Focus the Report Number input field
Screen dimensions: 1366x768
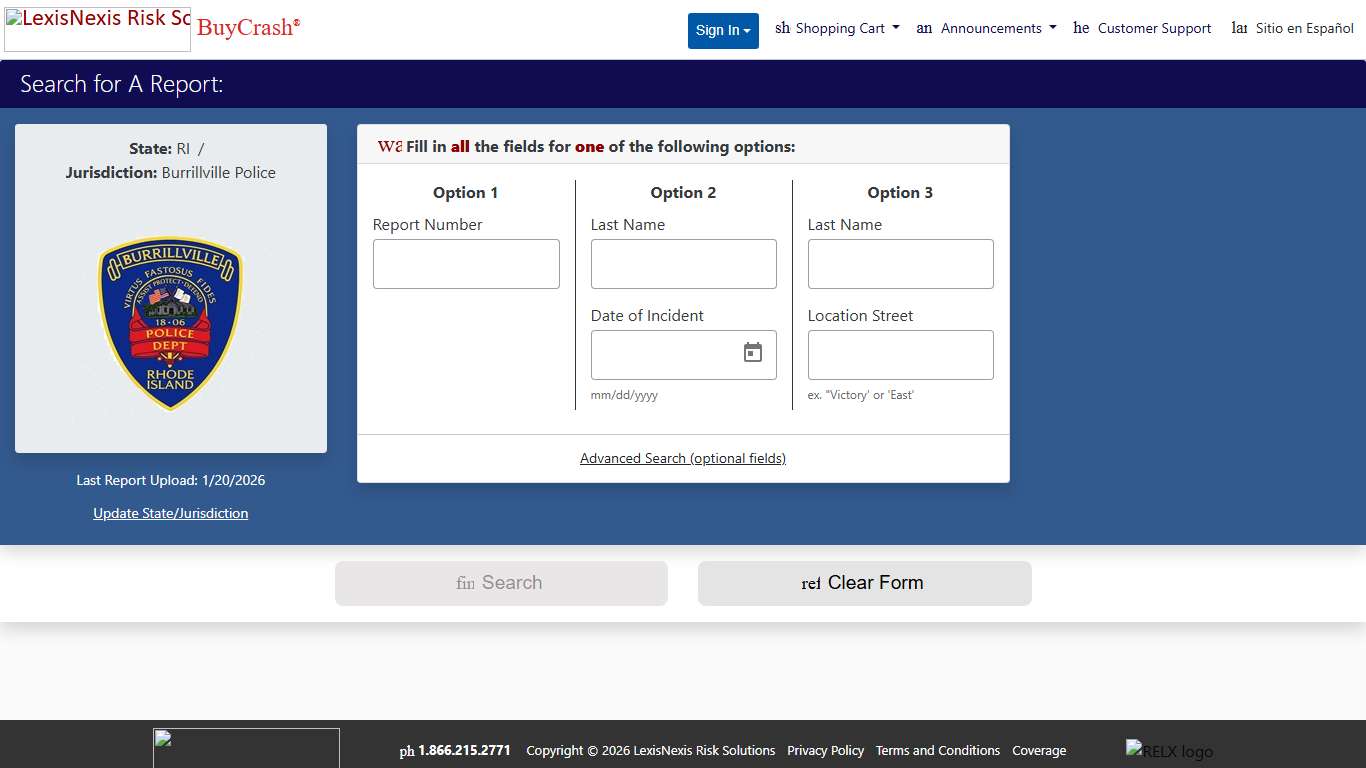pyautogui.click(x=466, y=264)
